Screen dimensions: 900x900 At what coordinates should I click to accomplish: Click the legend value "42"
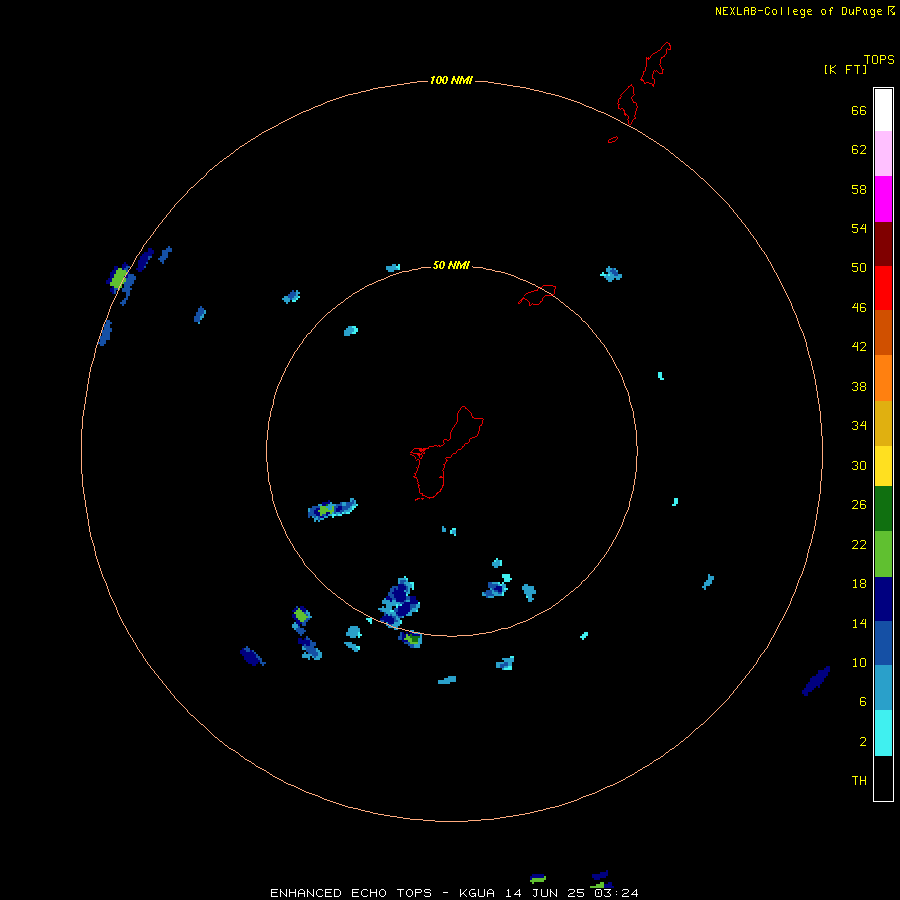coord(859,347)
